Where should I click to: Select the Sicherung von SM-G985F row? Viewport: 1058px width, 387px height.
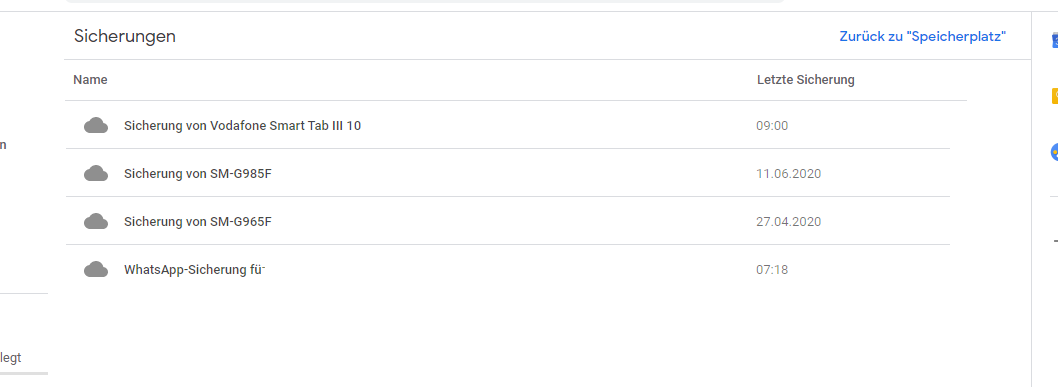[507, 173]
